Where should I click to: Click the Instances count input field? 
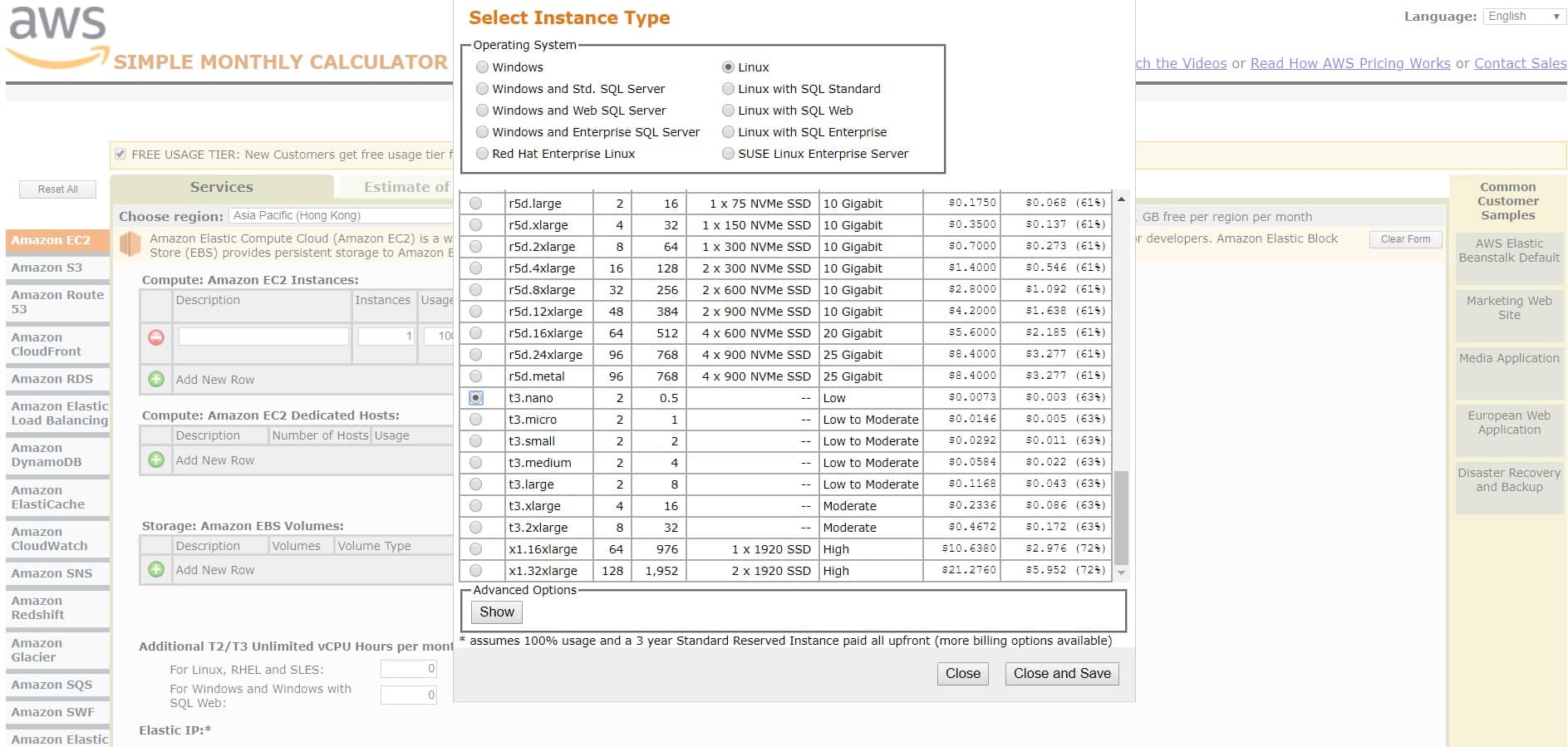pyautogui.click(x=386, y=337)
